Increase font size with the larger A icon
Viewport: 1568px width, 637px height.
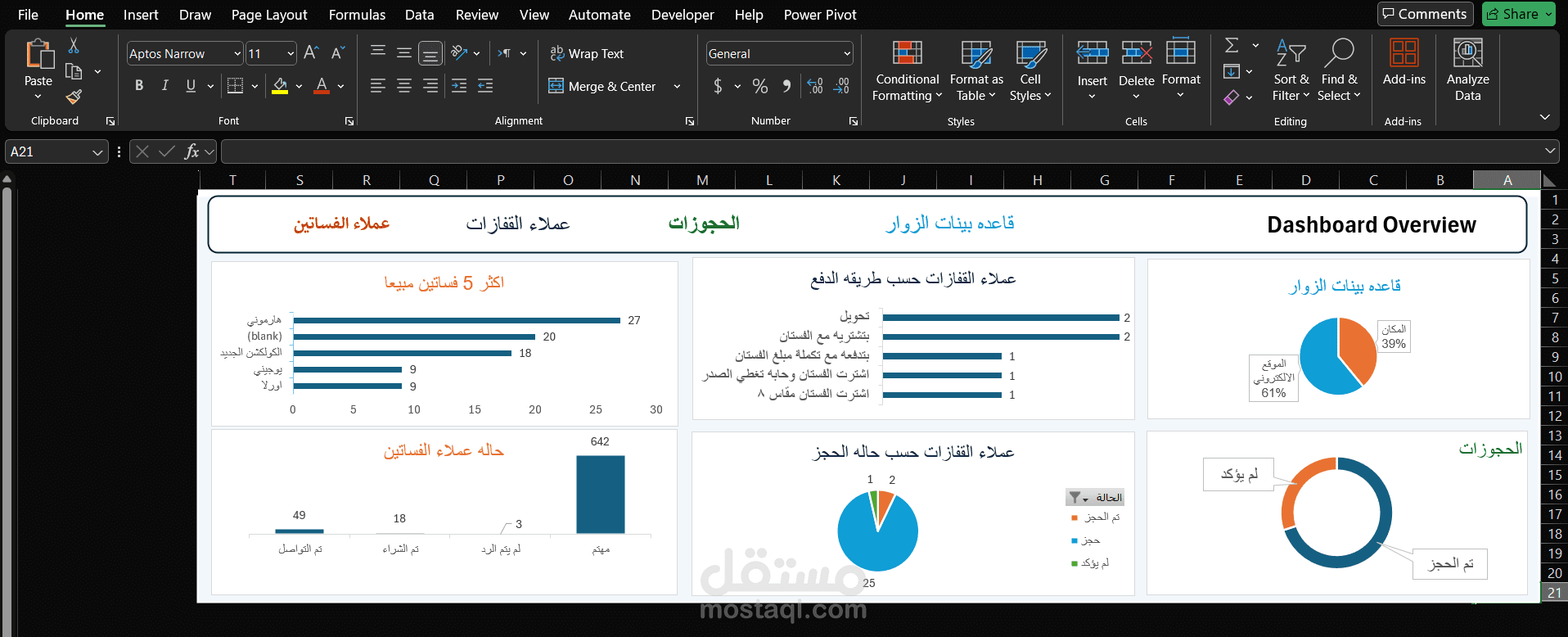point(311,53)
